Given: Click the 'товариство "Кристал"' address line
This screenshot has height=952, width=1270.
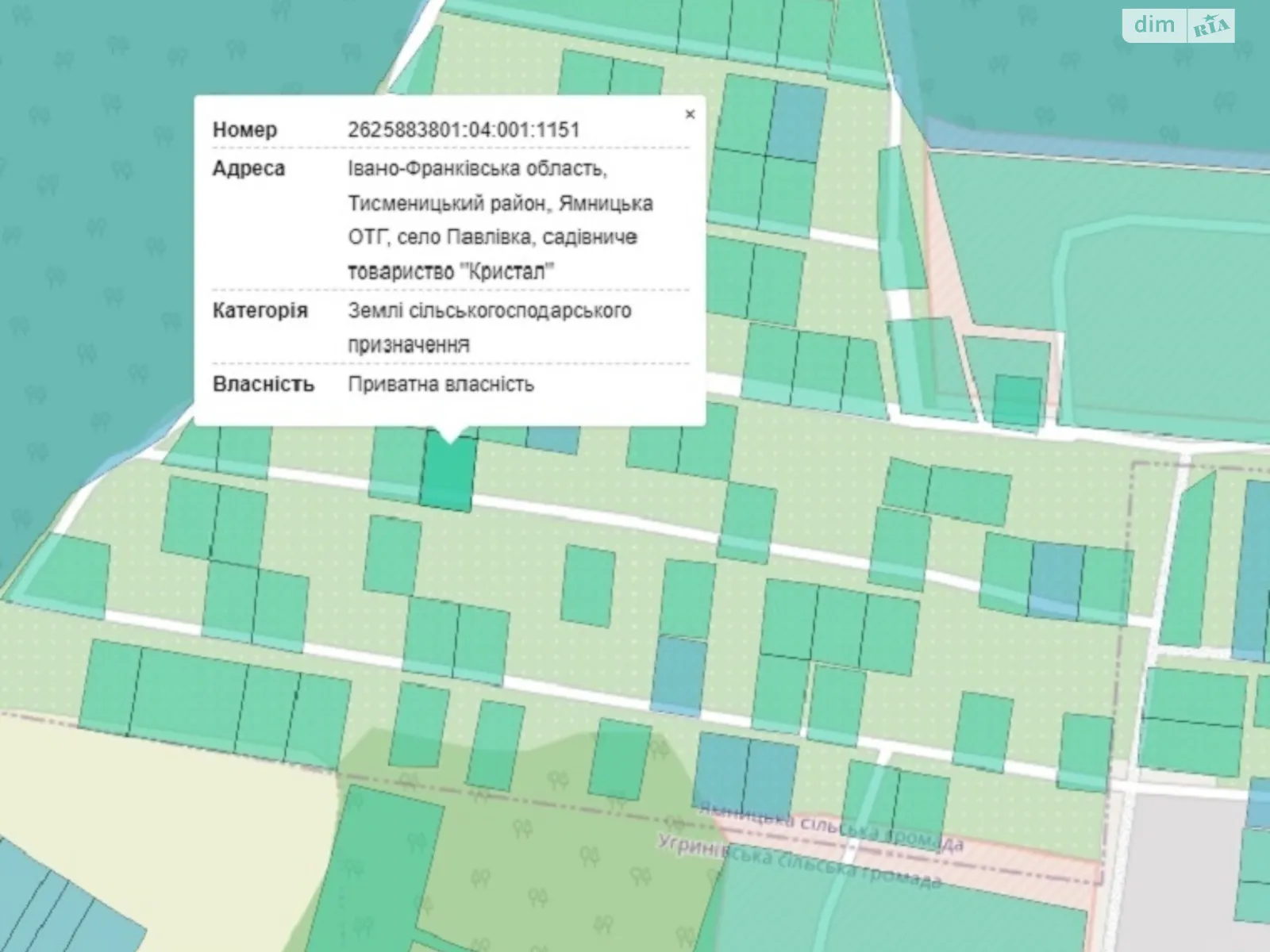Looking at the screenshot, I should coord(451,271).
